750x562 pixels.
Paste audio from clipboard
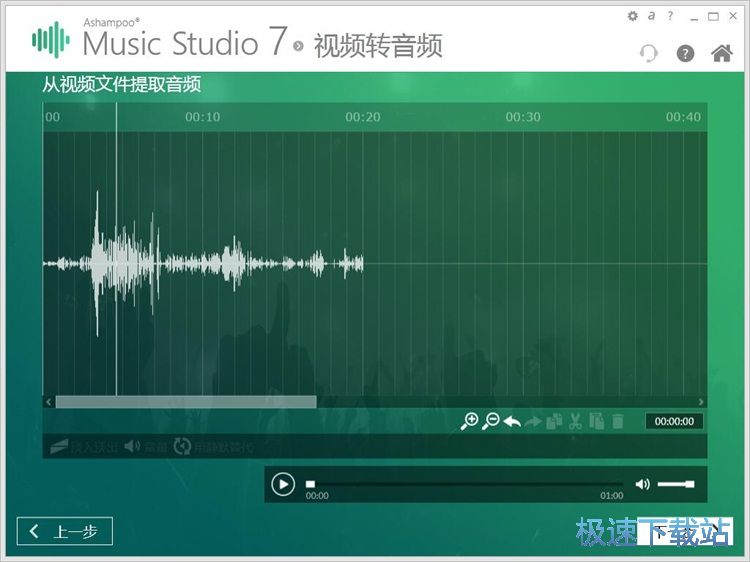(x=596, y=421)
